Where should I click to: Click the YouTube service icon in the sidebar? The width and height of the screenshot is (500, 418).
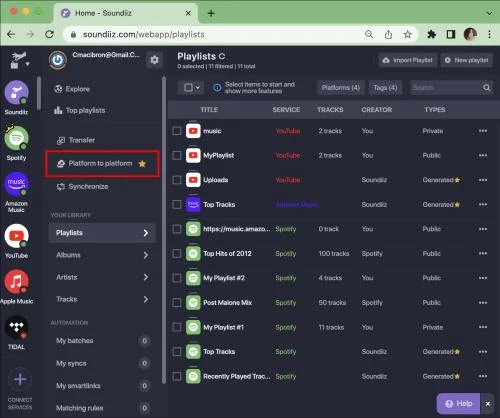coord(16,236)
